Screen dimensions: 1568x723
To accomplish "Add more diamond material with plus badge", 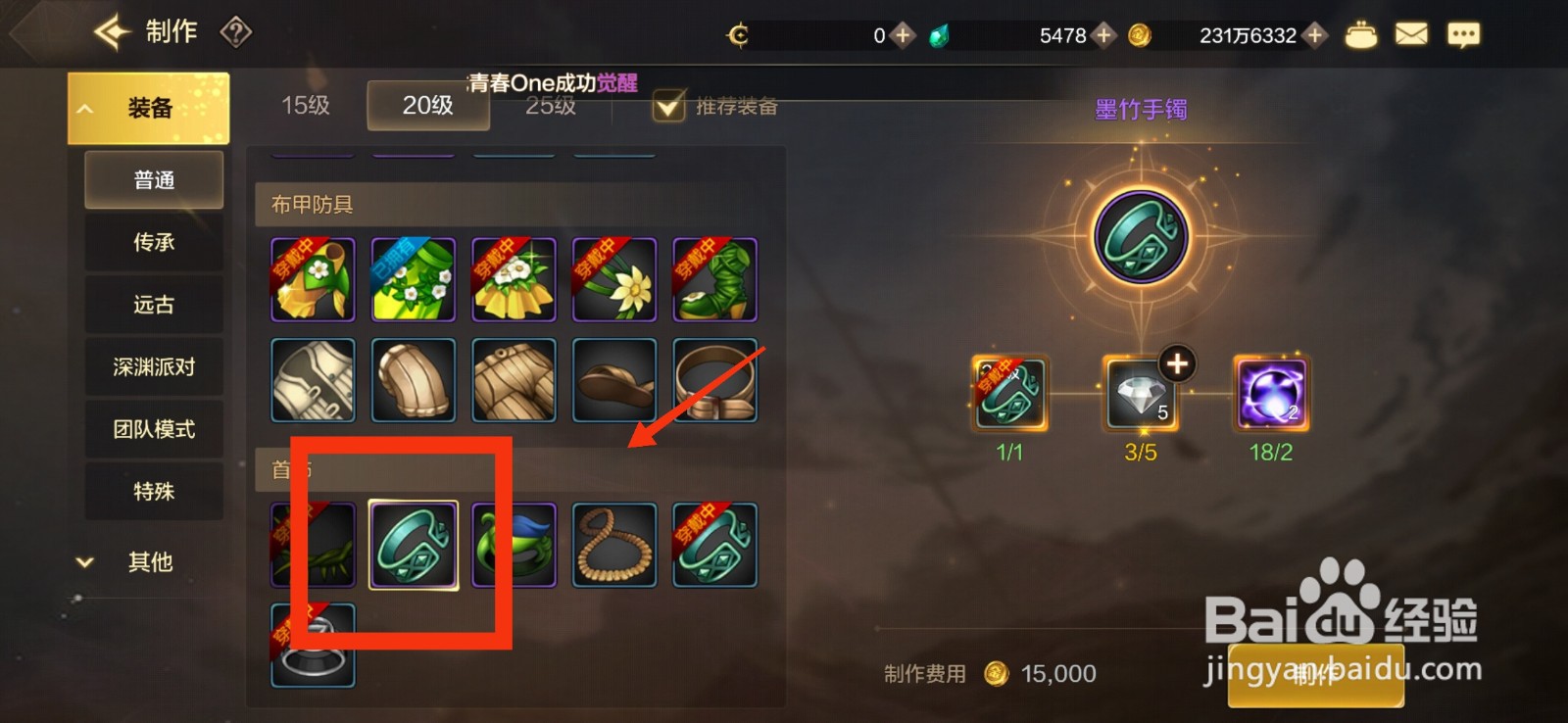I will [1177, 363].
